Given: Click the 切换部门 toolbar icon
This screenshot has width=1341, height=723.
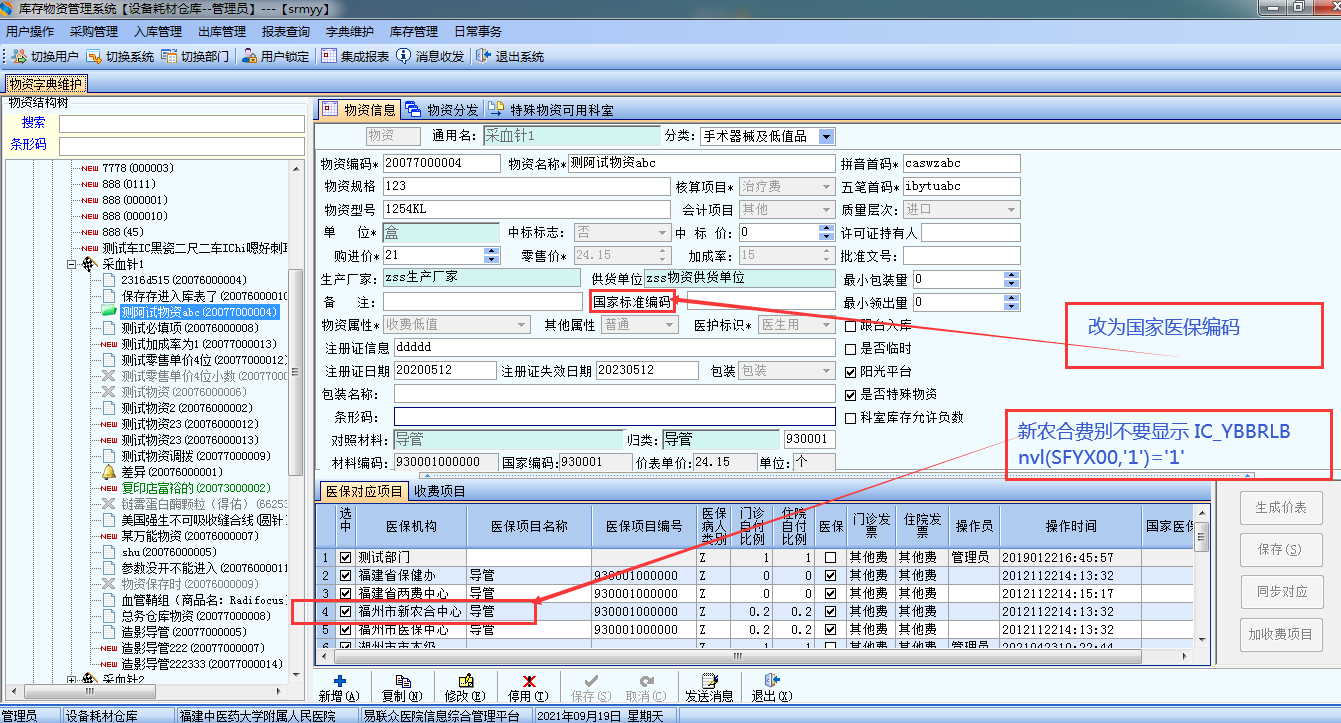Looking at the screenshot, I should click(x=170, y=57).
